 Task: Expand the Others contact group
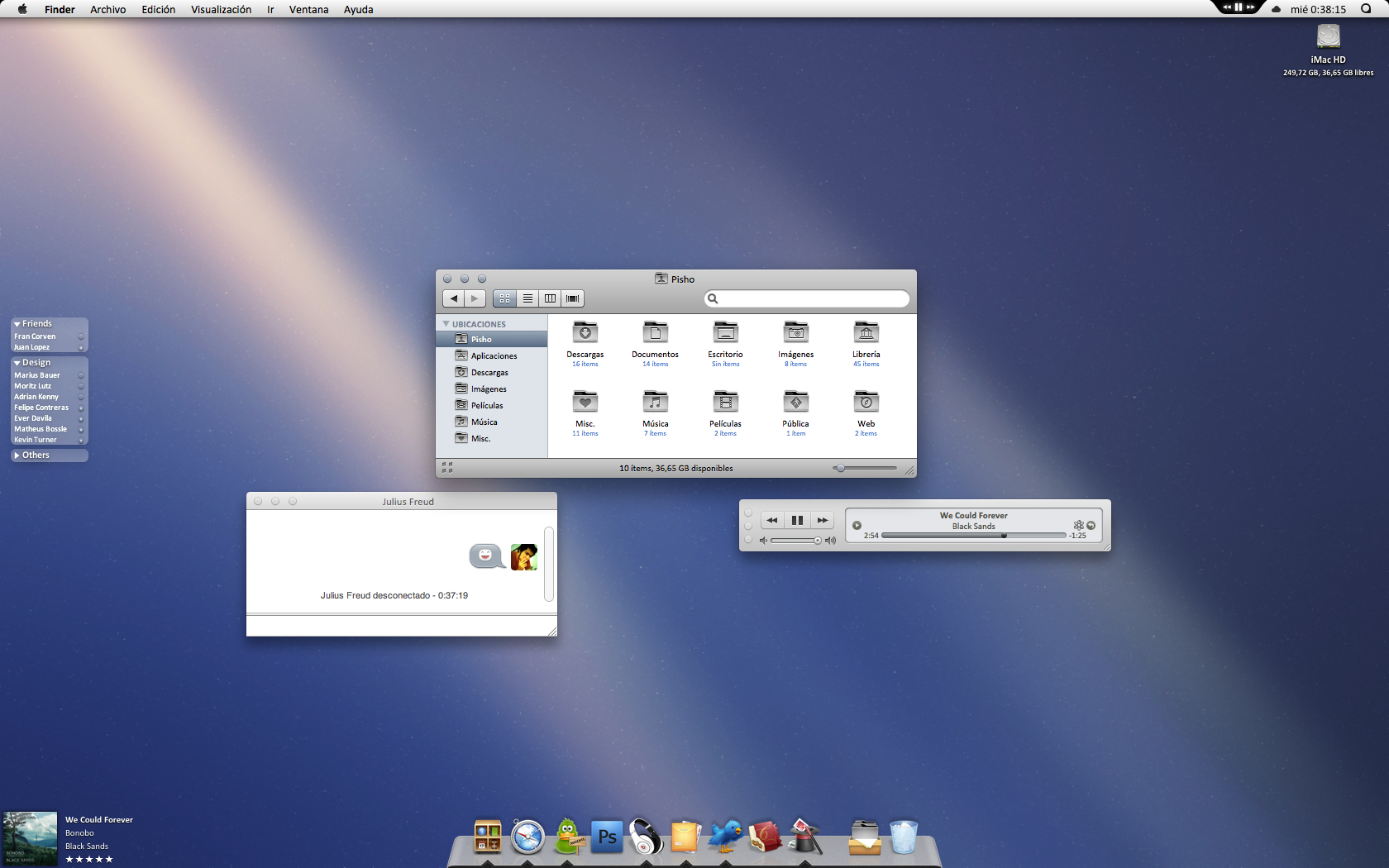click(17, 455)
